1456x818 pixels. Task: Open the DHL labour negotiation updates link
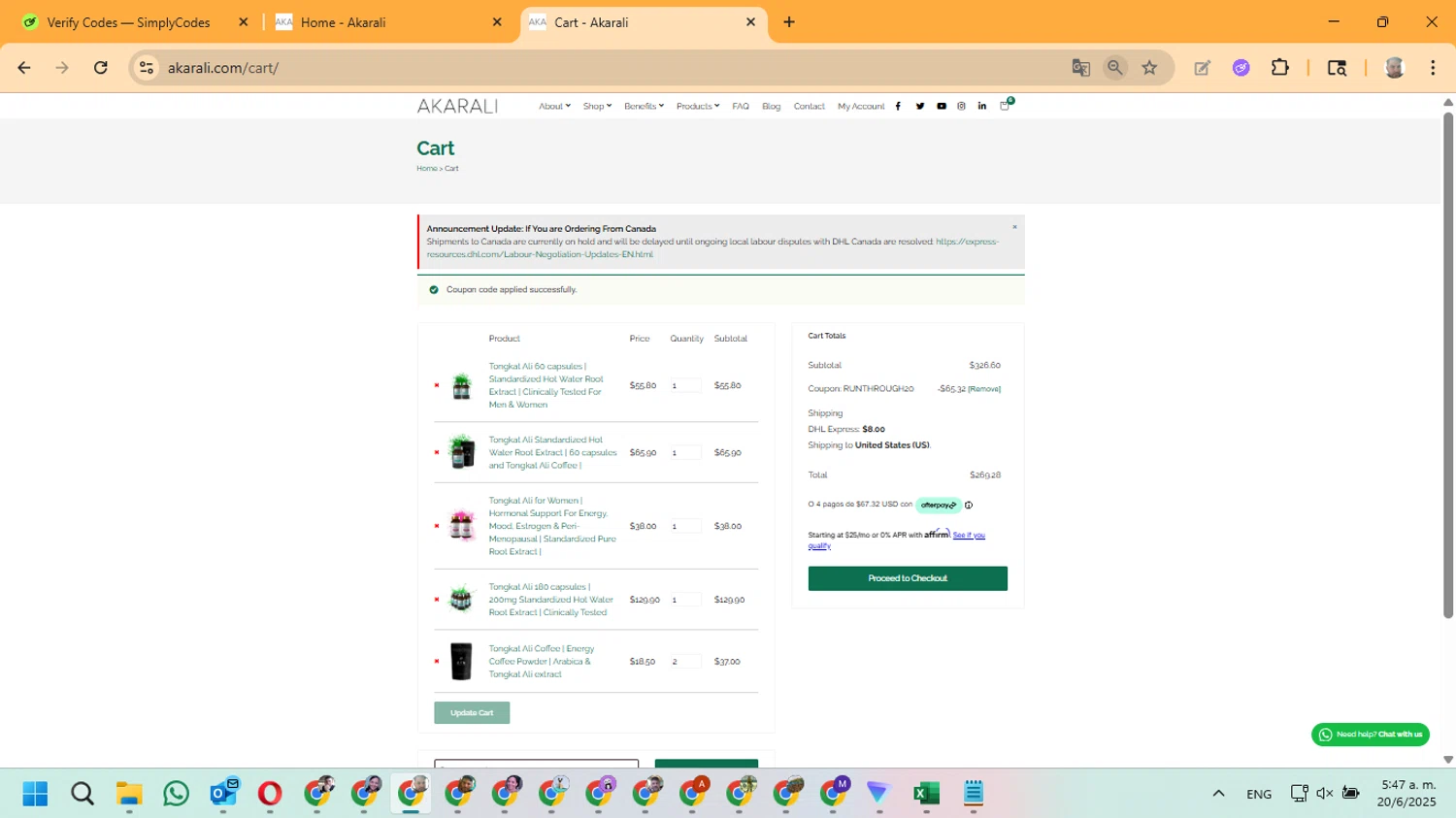[711, 248]
